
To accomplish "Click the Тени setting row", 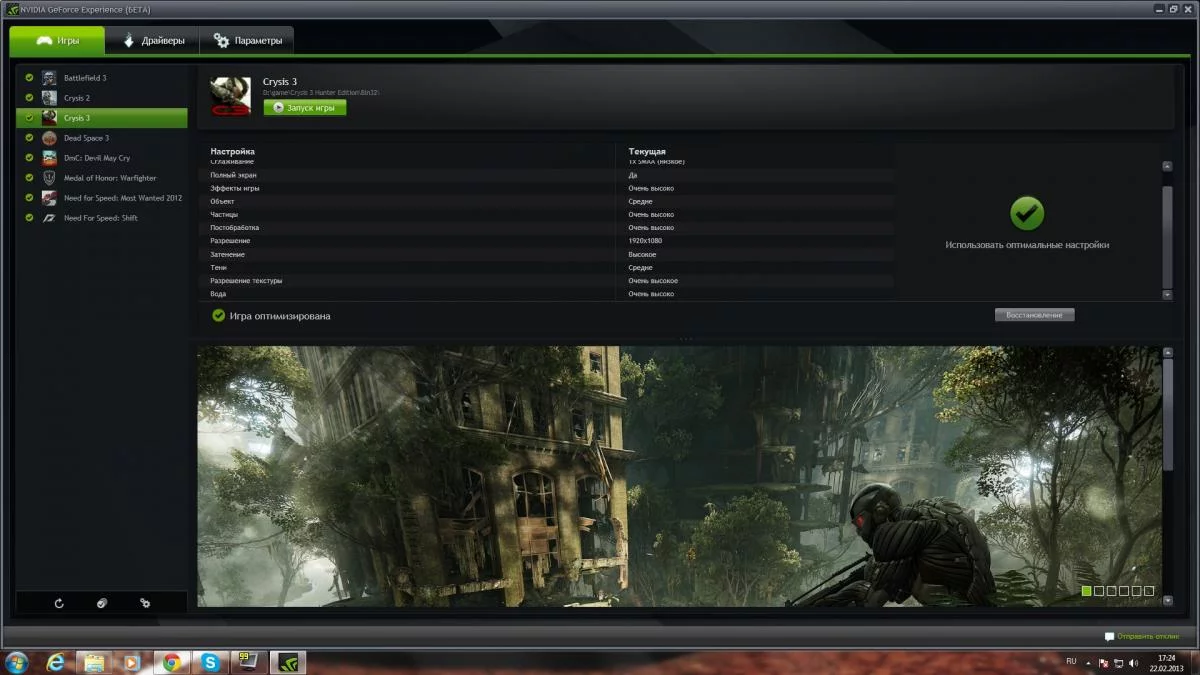I will pyautogui.click(x=545, y=268).
